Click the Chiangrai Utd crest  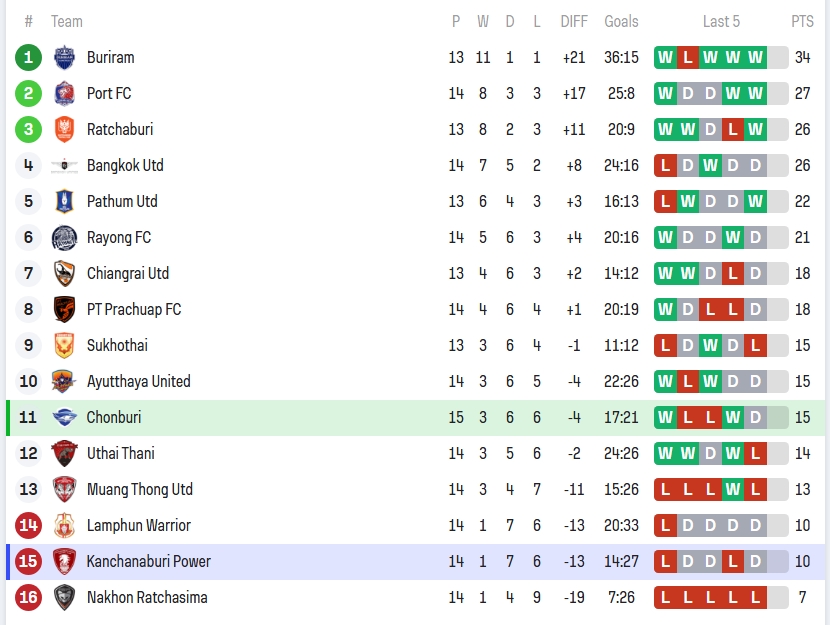point(64,273)
